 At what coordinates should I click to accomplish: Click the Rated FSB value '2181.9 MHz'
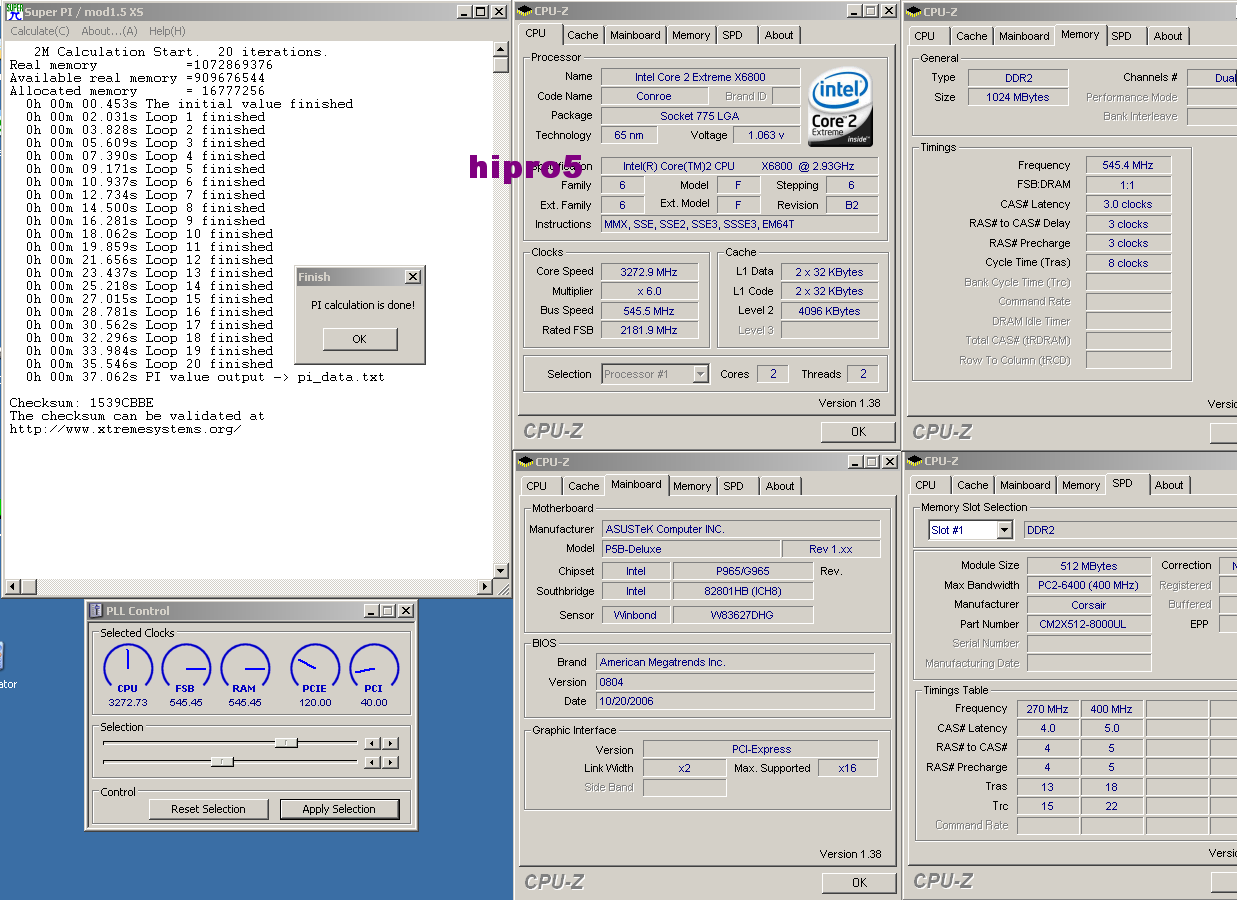click(649, 330)
